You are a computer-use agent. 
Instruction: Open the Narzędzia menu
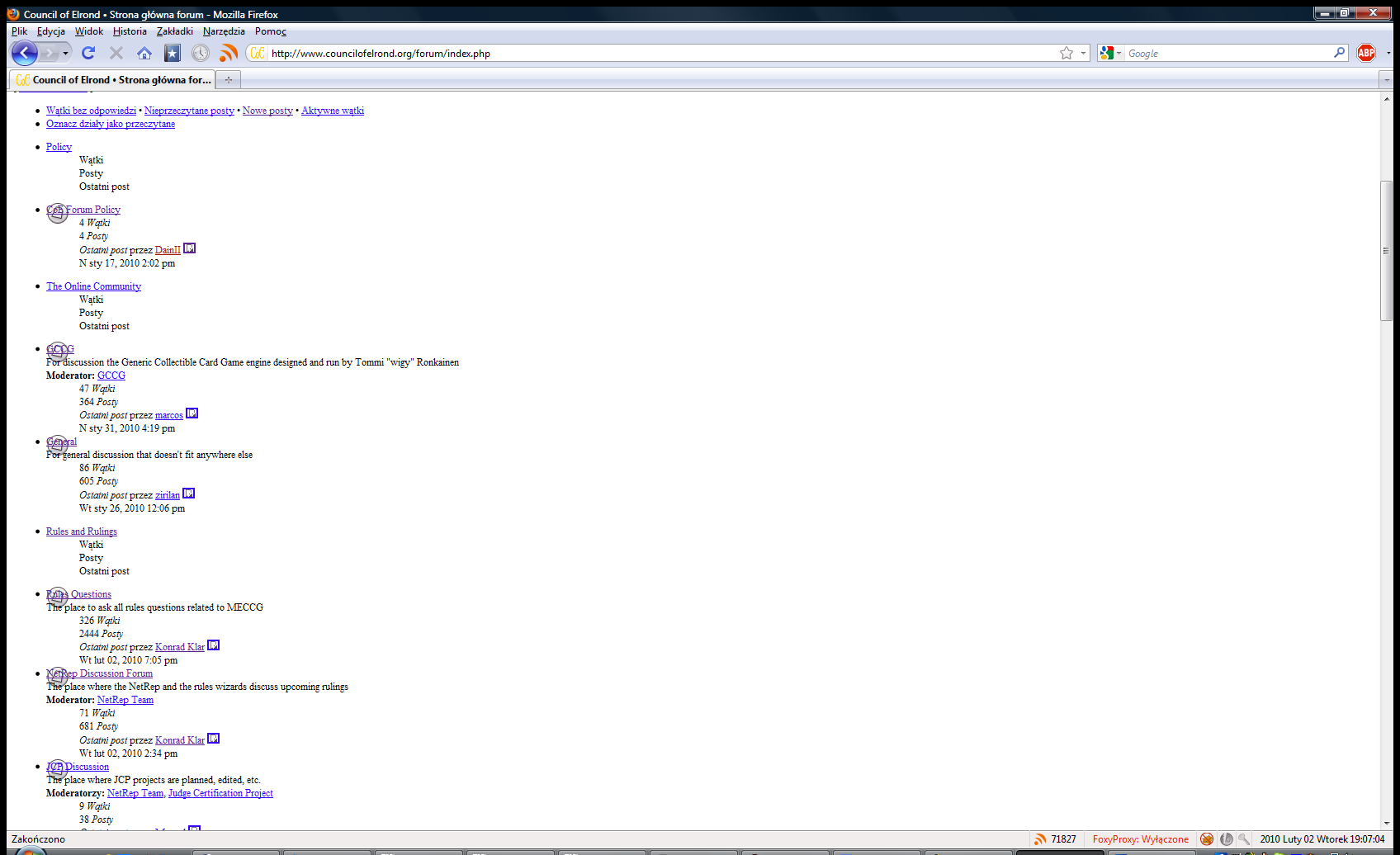[x=224, y=31]
